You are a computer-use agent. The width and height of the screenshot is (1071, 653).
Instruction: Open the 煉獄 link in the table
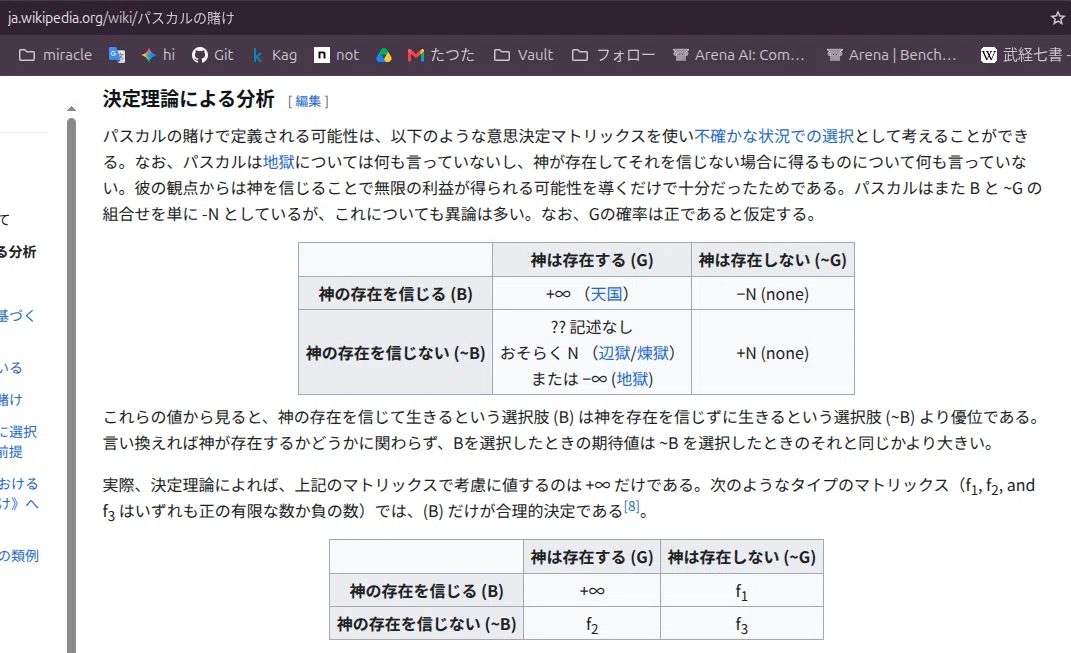tap(652, 353)
